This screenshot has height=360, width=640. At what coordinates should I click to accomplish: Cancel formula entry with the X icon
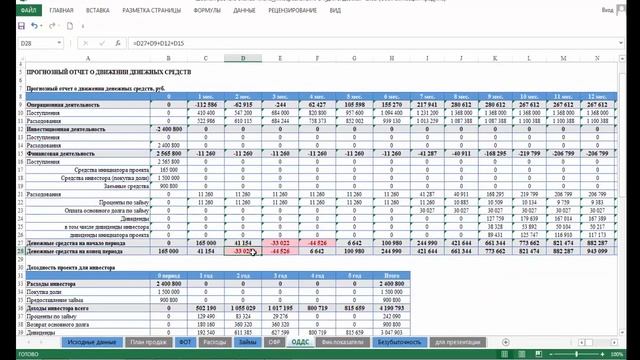(85, 43)
